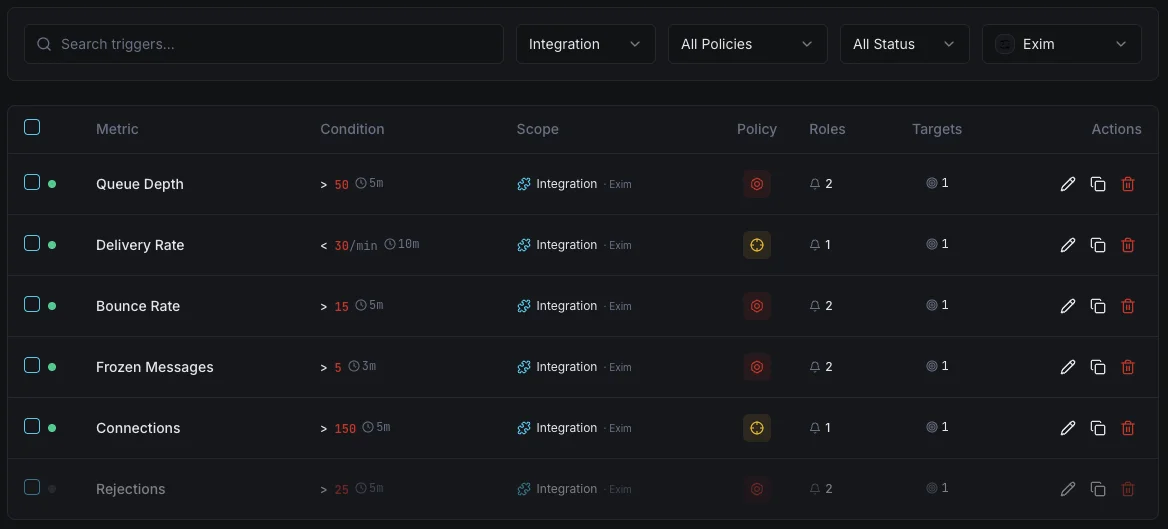Click the yellow policy icon for Connections
Screen dimensions: 1168x529
pos(757,428)
